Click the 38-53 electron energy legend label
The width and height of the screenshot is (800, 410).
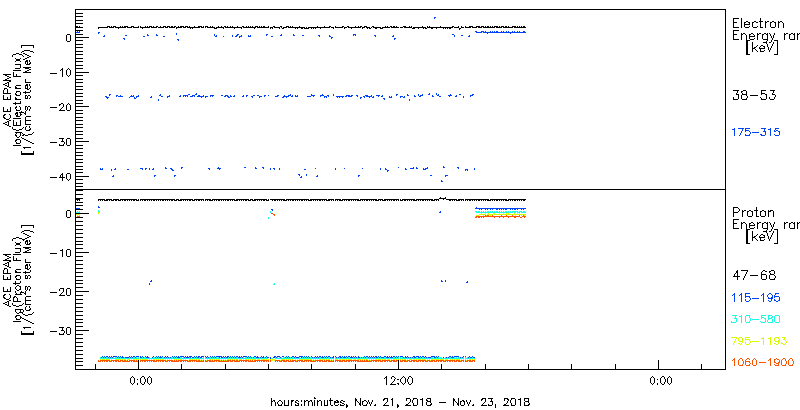tap(754, 95)
